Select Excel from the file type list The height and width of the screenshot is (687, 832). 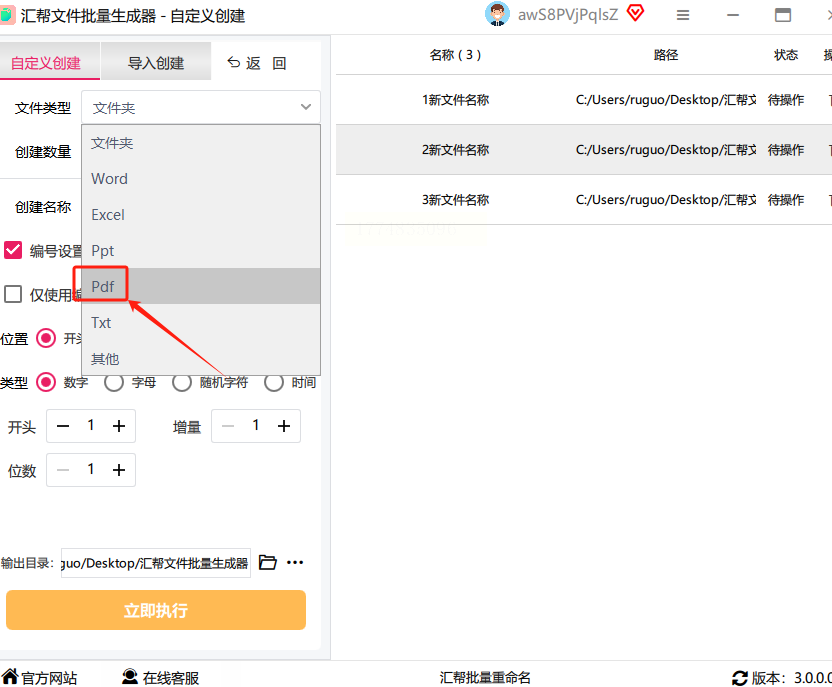(201, 215)
